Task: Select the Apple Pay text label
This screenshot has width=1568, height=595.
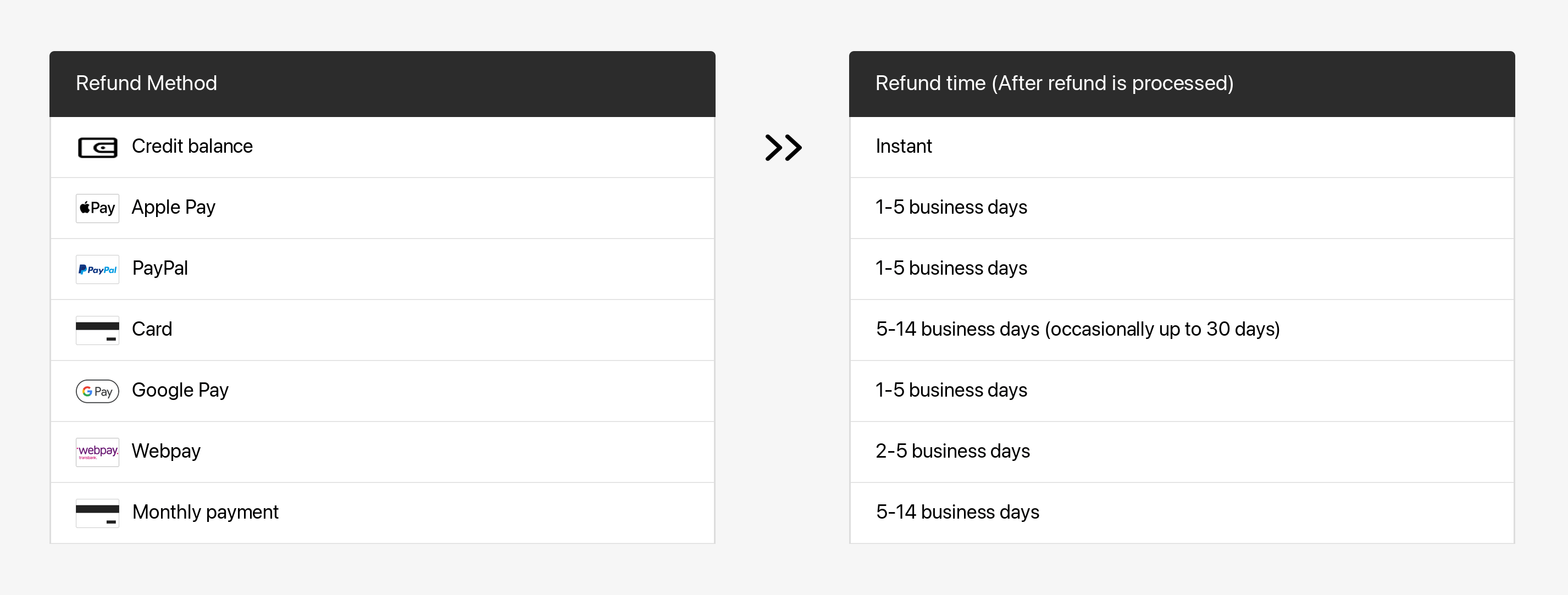Action: pyautogui.click(x=174, y=208)
